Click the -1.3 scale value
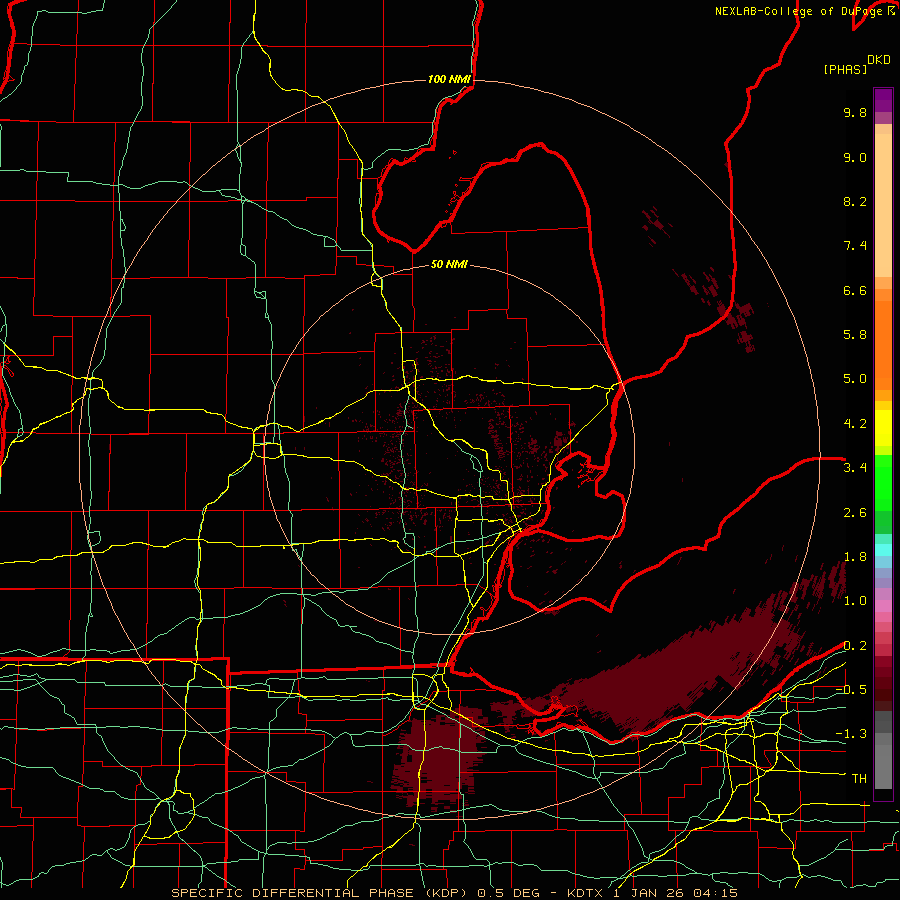The height and width of the screenshot is (900, 900). coord(851,734)
